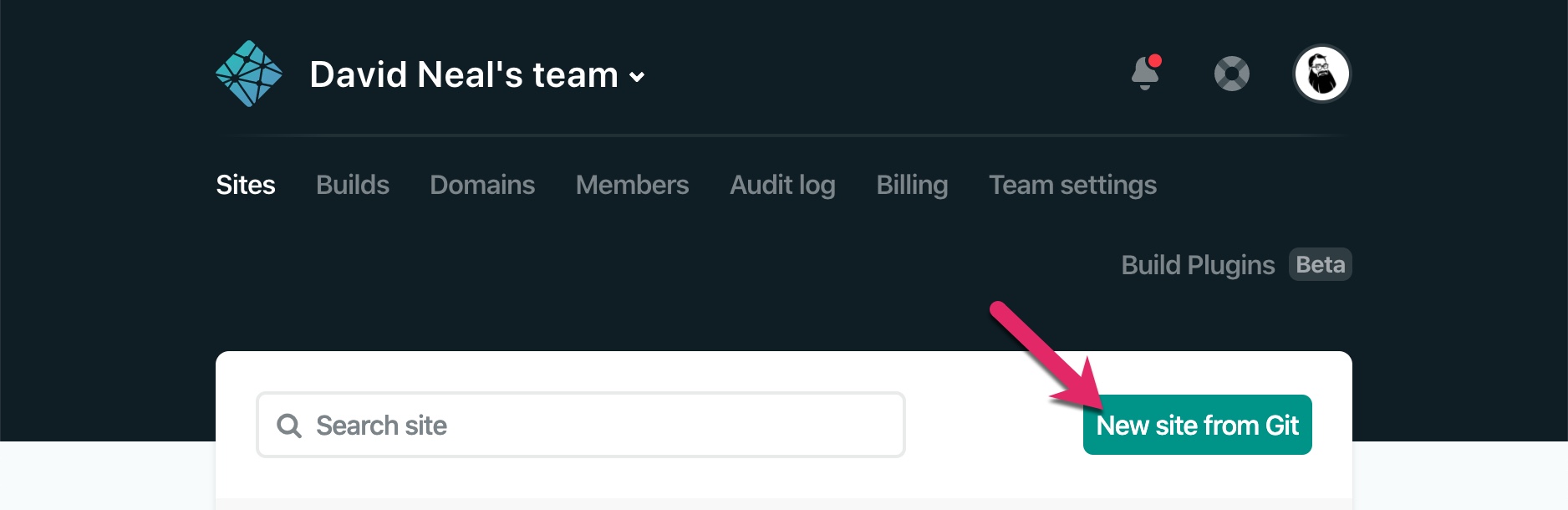Navigate to the Team settings tab
Viewport: 1568px width, 510px height.
tap(1072, 185)
